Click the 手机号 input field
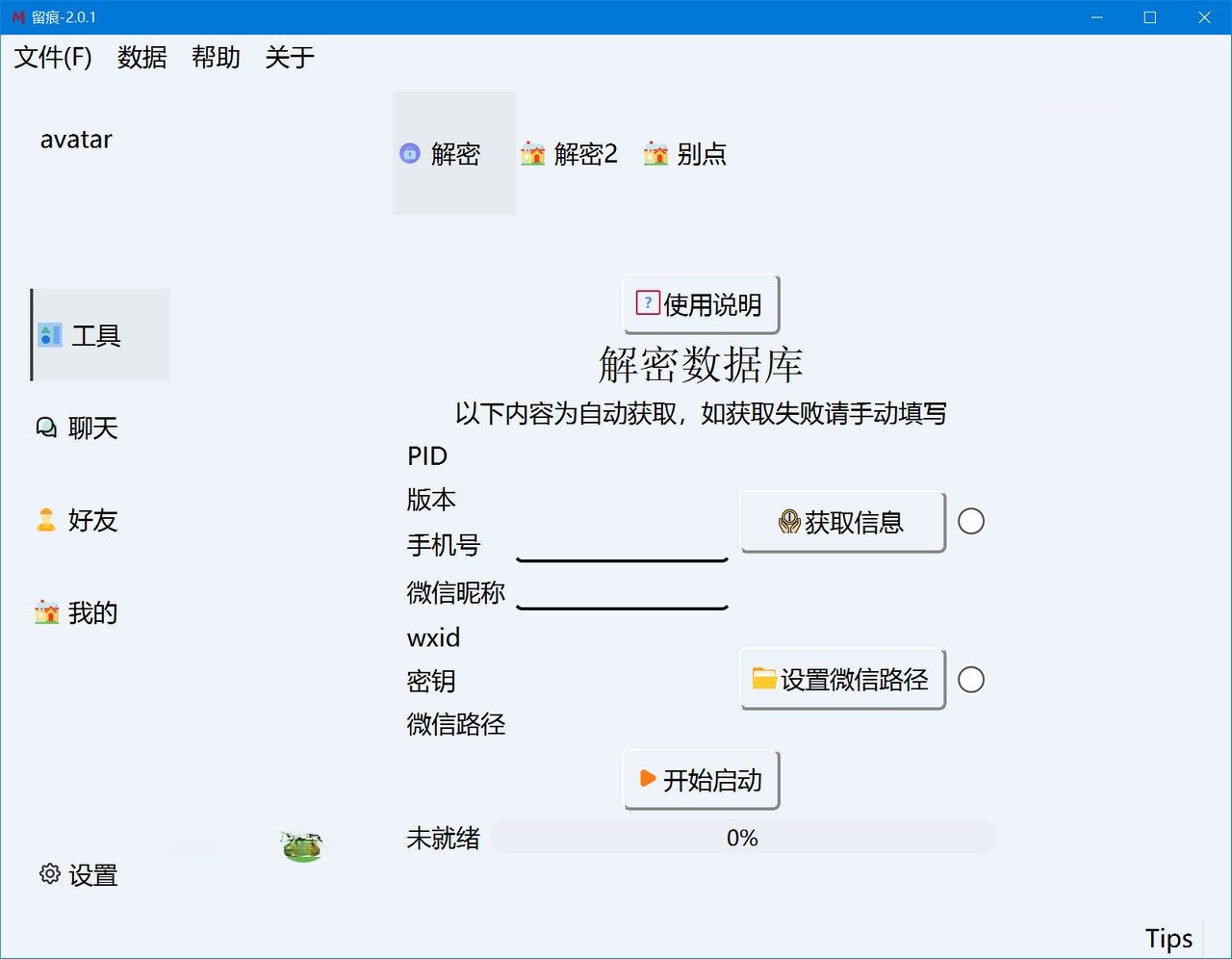This screenshot has height=959, width=1232. (x=622, y=545)
